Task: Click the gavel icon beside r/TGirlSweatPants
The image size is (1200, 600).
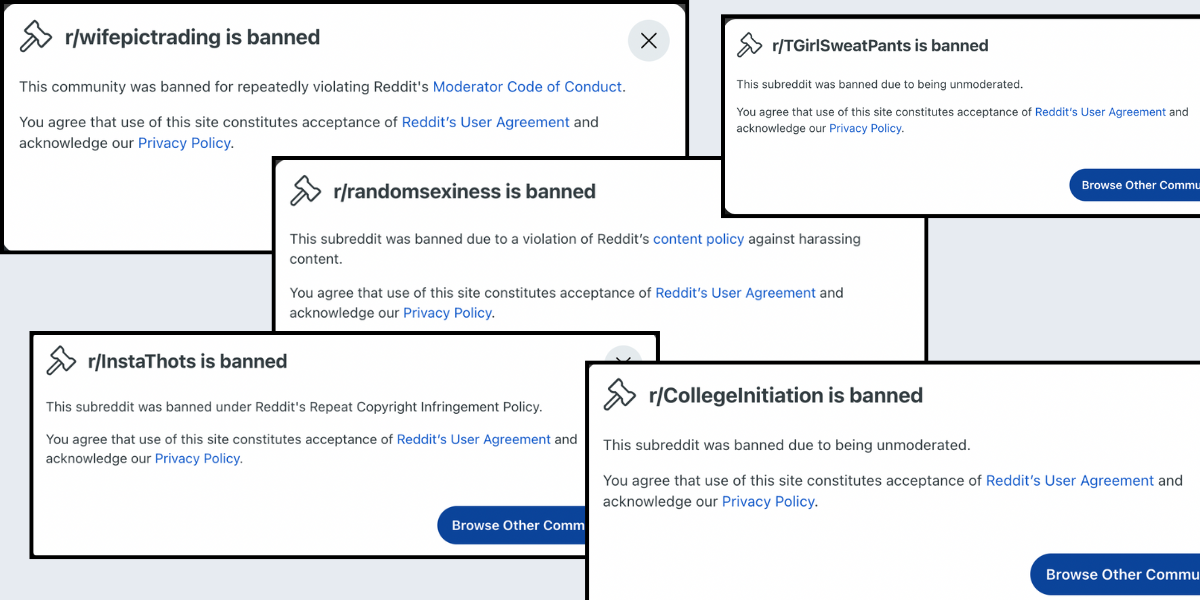Action: tap(749, 45)
